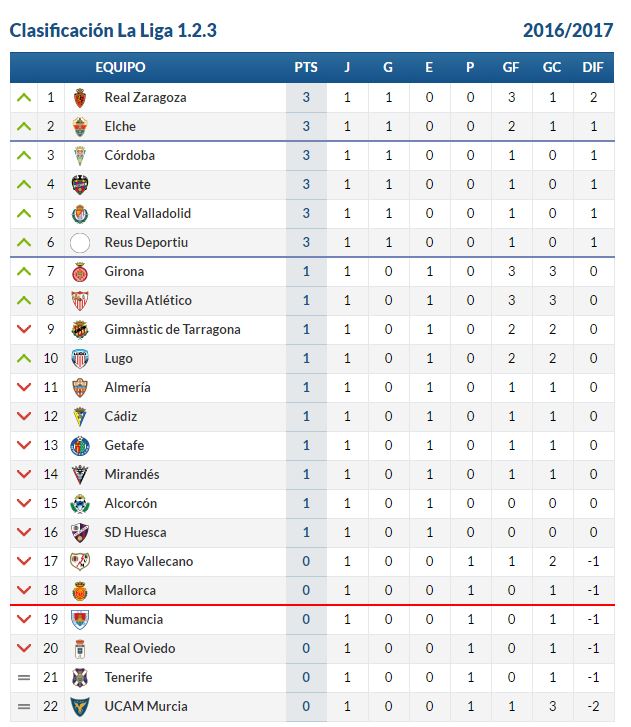Click the Reus Deportiu blank logo placeholder

tap(80, 243)
